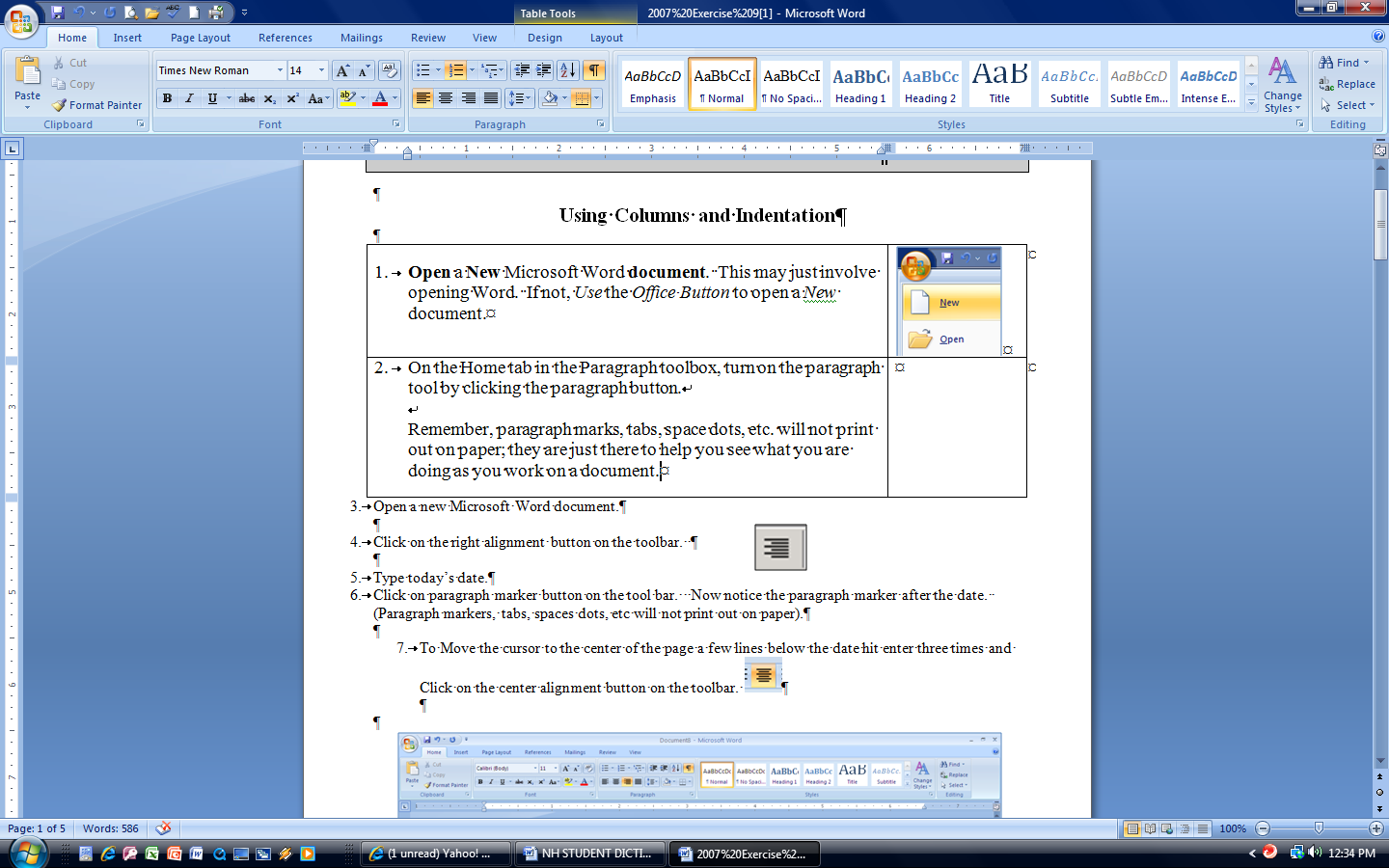
Task: Open the font name dropdown
Action: click(280, 70)
